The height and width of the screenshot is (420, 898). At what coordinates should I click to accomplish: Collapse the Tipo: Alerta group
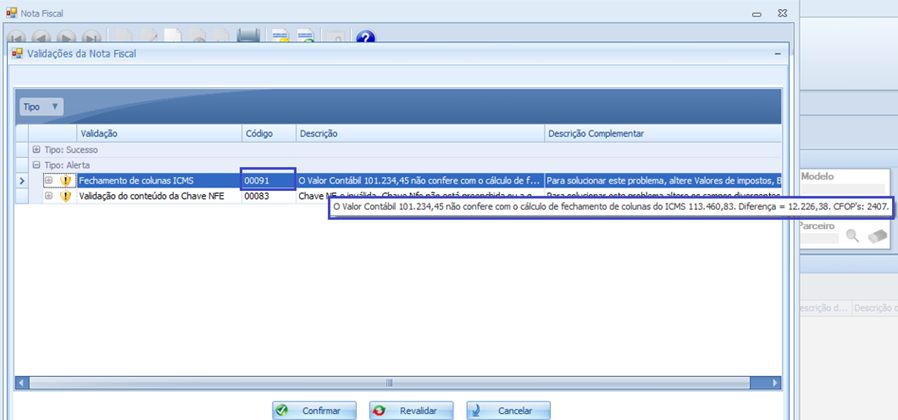35,164
